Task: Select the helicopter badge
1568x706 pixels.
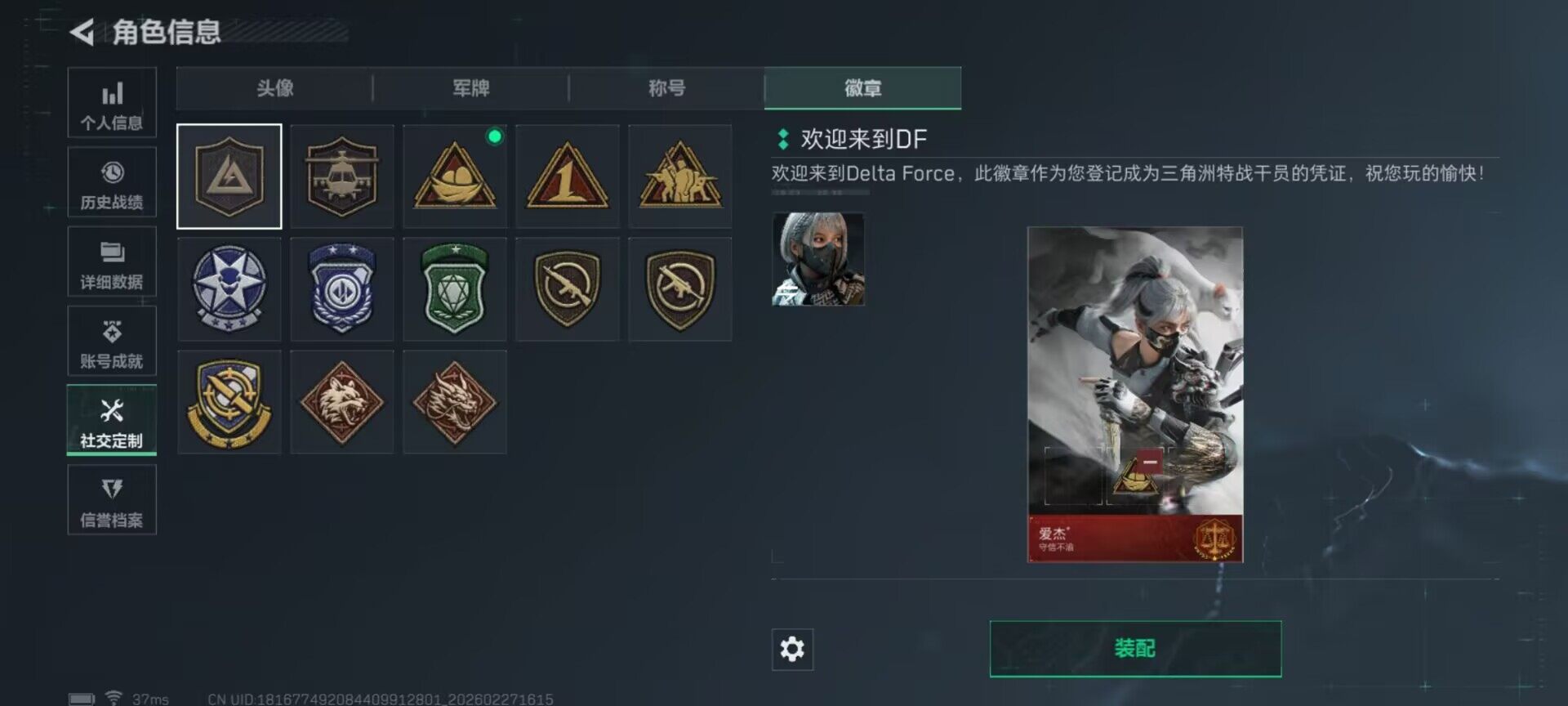Action: click(x=342, y=176)
